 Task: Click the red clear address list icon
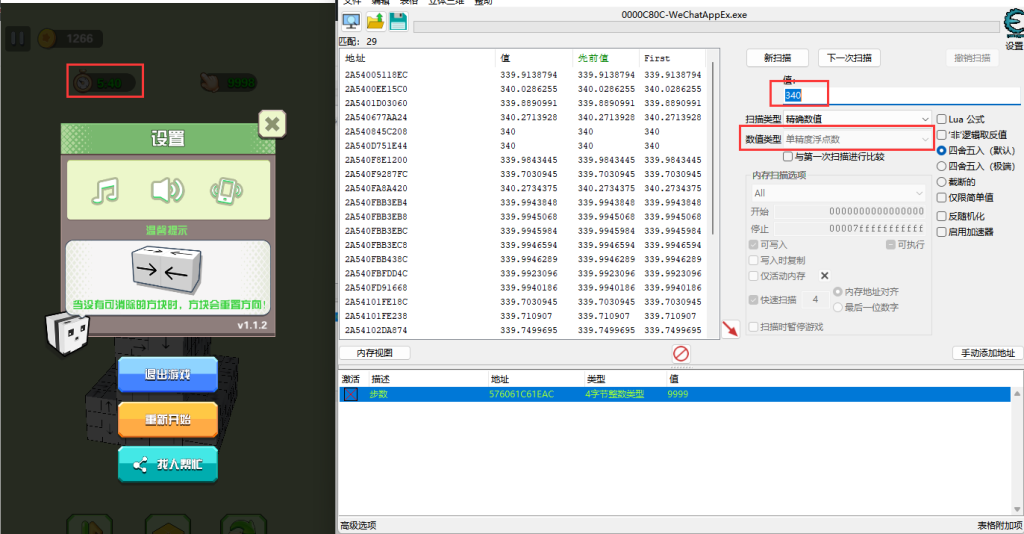(x=681, y=353)
